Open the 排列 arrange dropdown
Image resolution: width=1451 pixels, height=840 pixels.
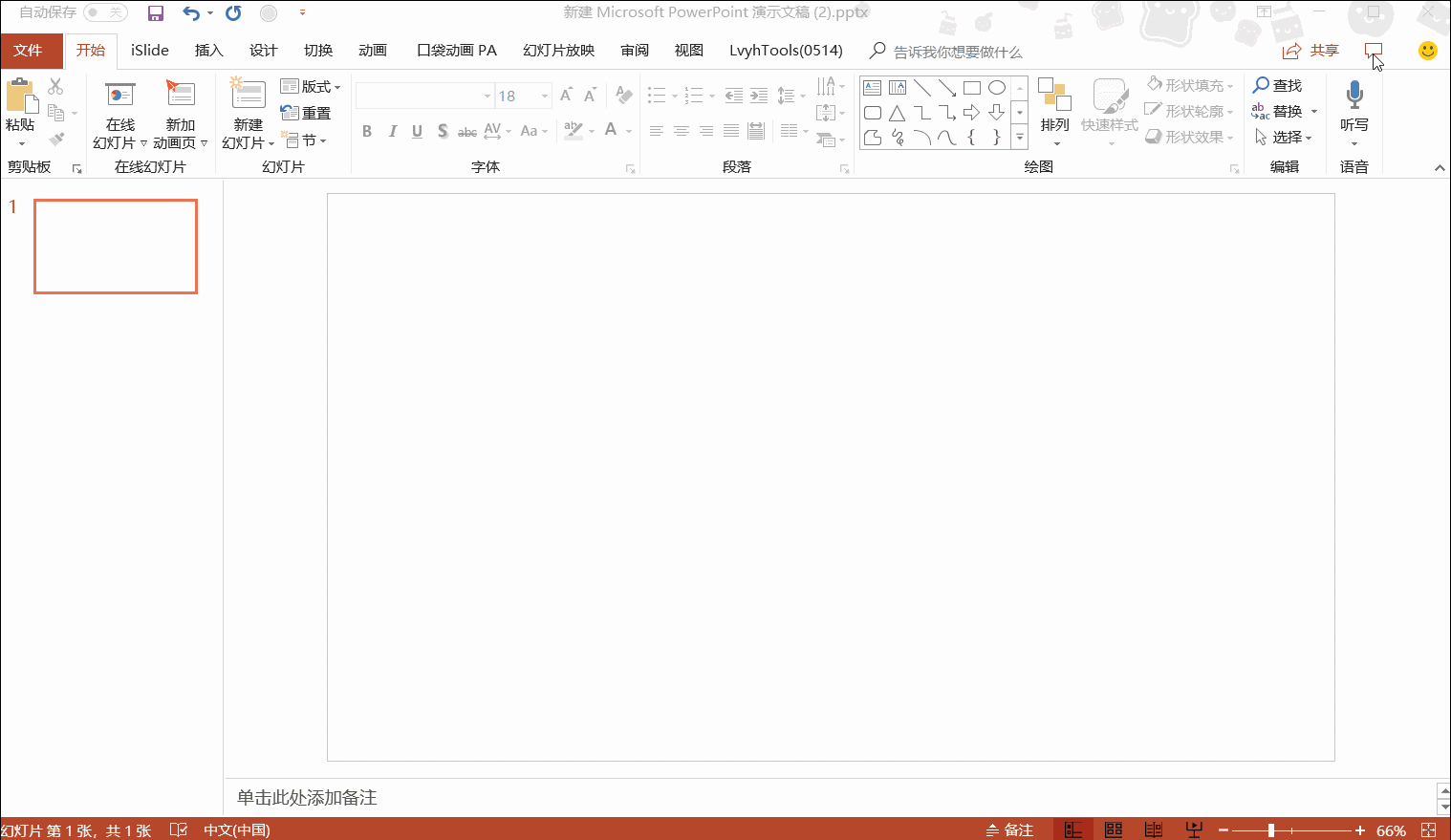1055,110
